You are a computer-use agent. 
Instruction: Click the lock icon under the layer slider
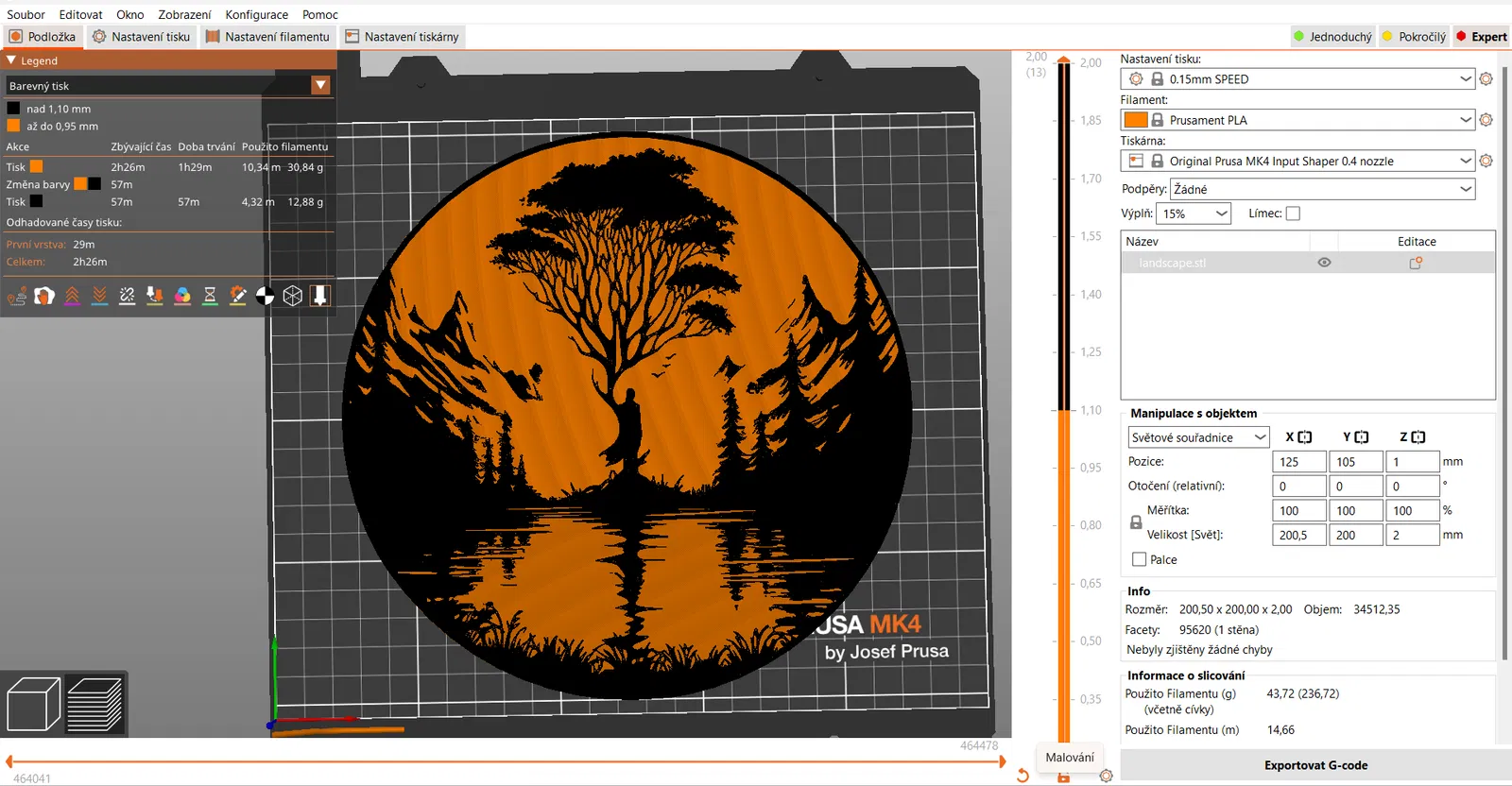(1064, 777)
